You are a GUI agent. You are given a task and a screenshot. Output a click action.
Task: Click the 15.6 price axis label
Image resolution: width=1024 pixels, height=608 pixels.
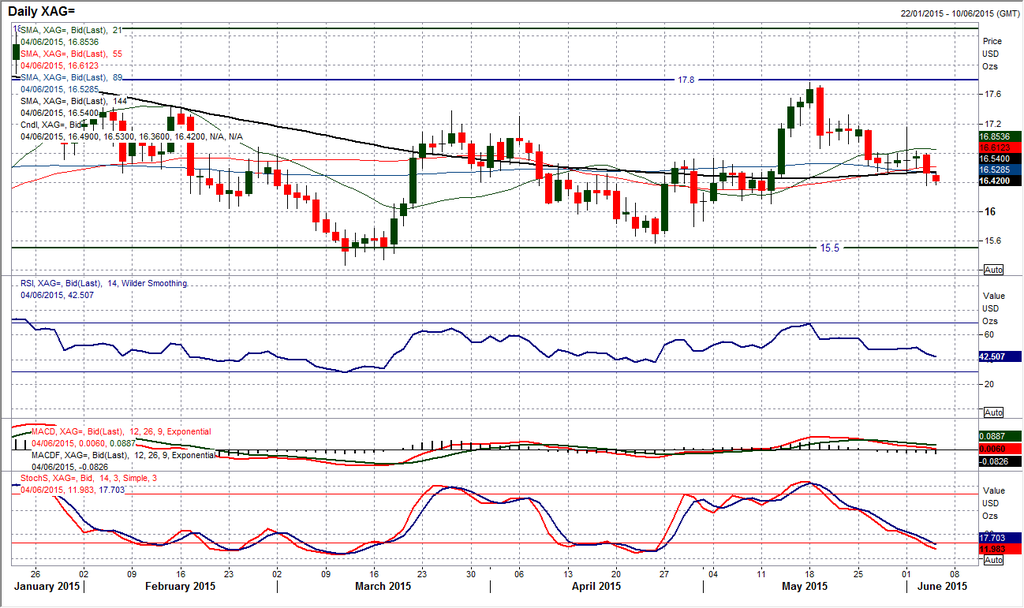tap(993, 240)
